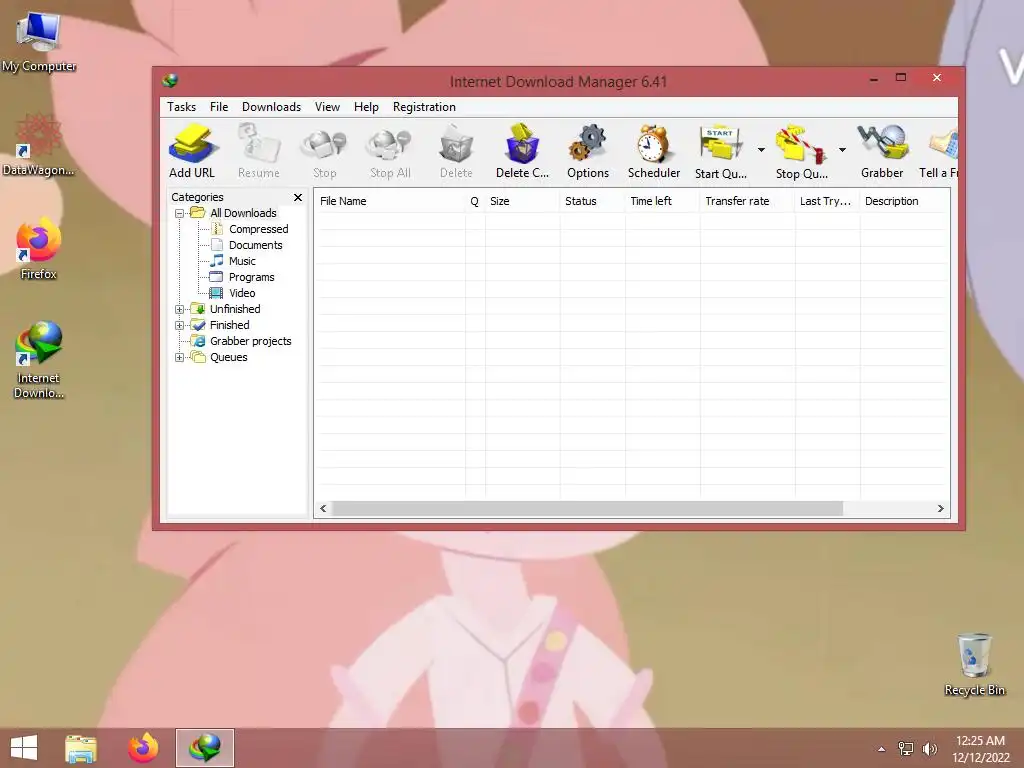Click the Delete Completed toolbar icon
This screenshot has width=1024, height=768.
522,152
